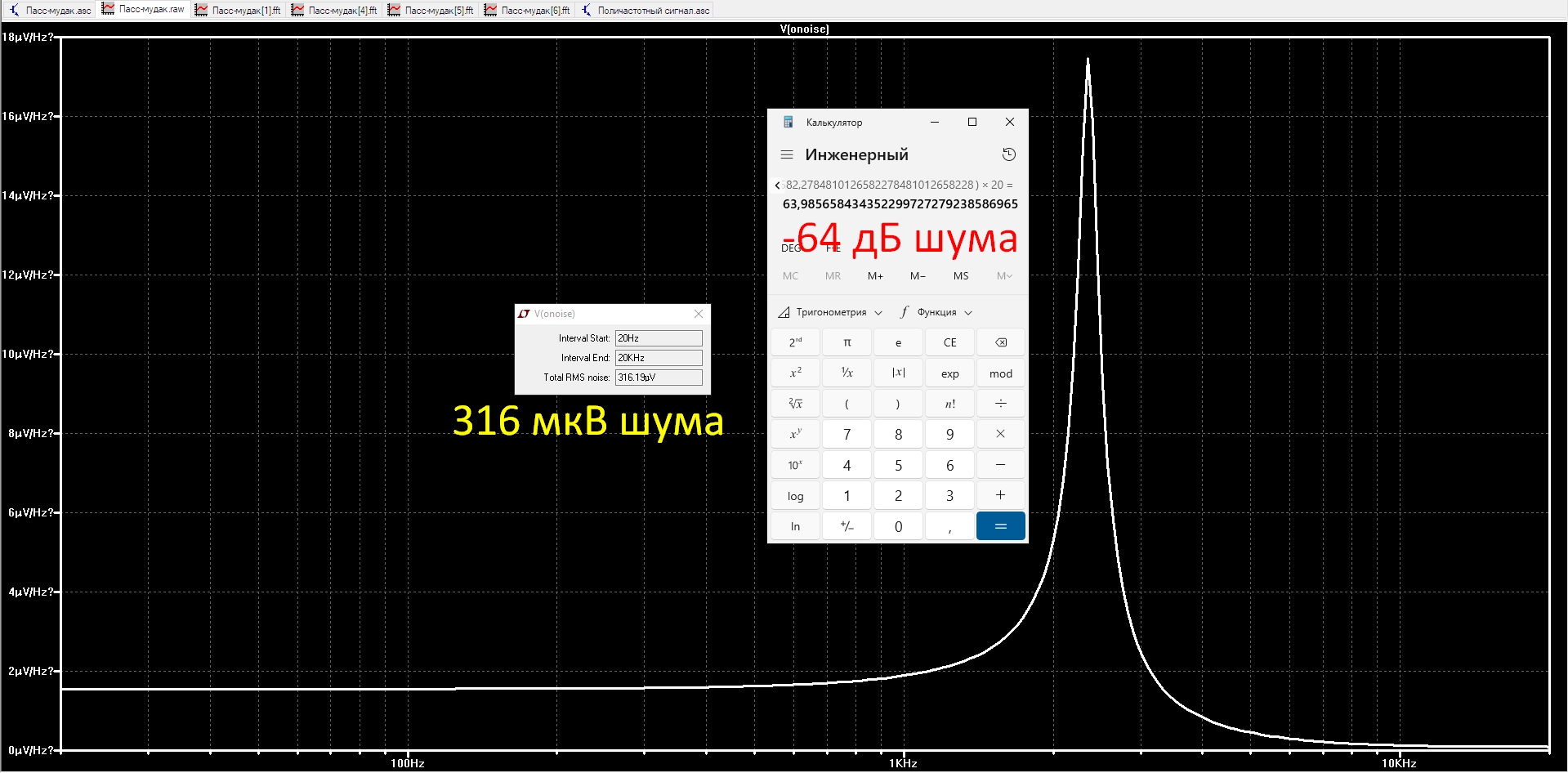Click the multiplication operator button
This screenshot has width=1568, height=773.
coord(1001,435)
